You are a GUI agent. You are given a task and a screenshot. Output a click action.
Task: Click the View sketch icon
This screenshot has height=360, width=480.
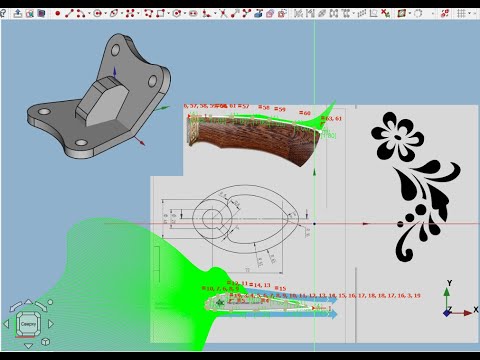[30, 14]
